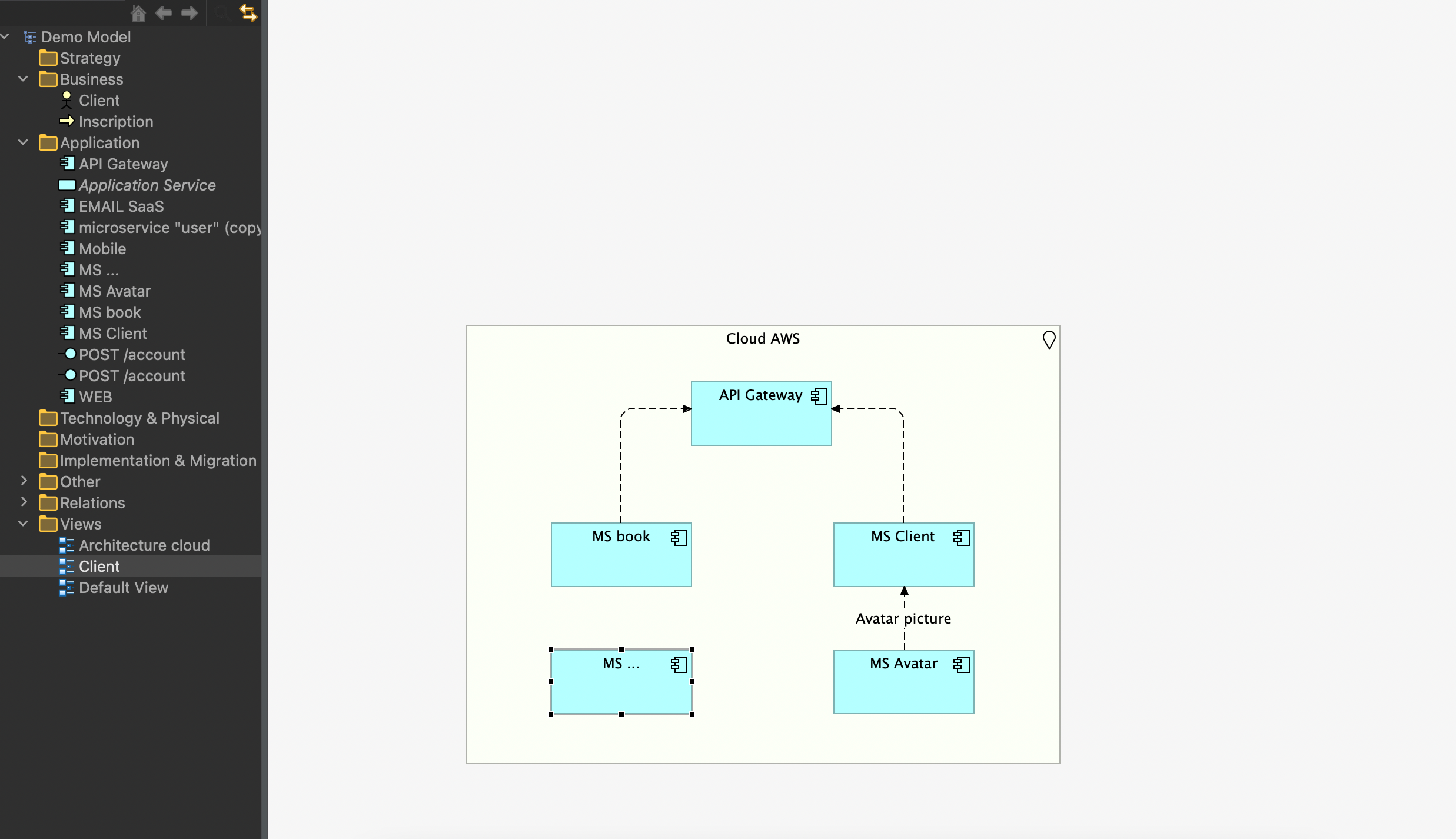Select the MS book element in diagram
1456x839 pixels.
(x=621, y=553)
